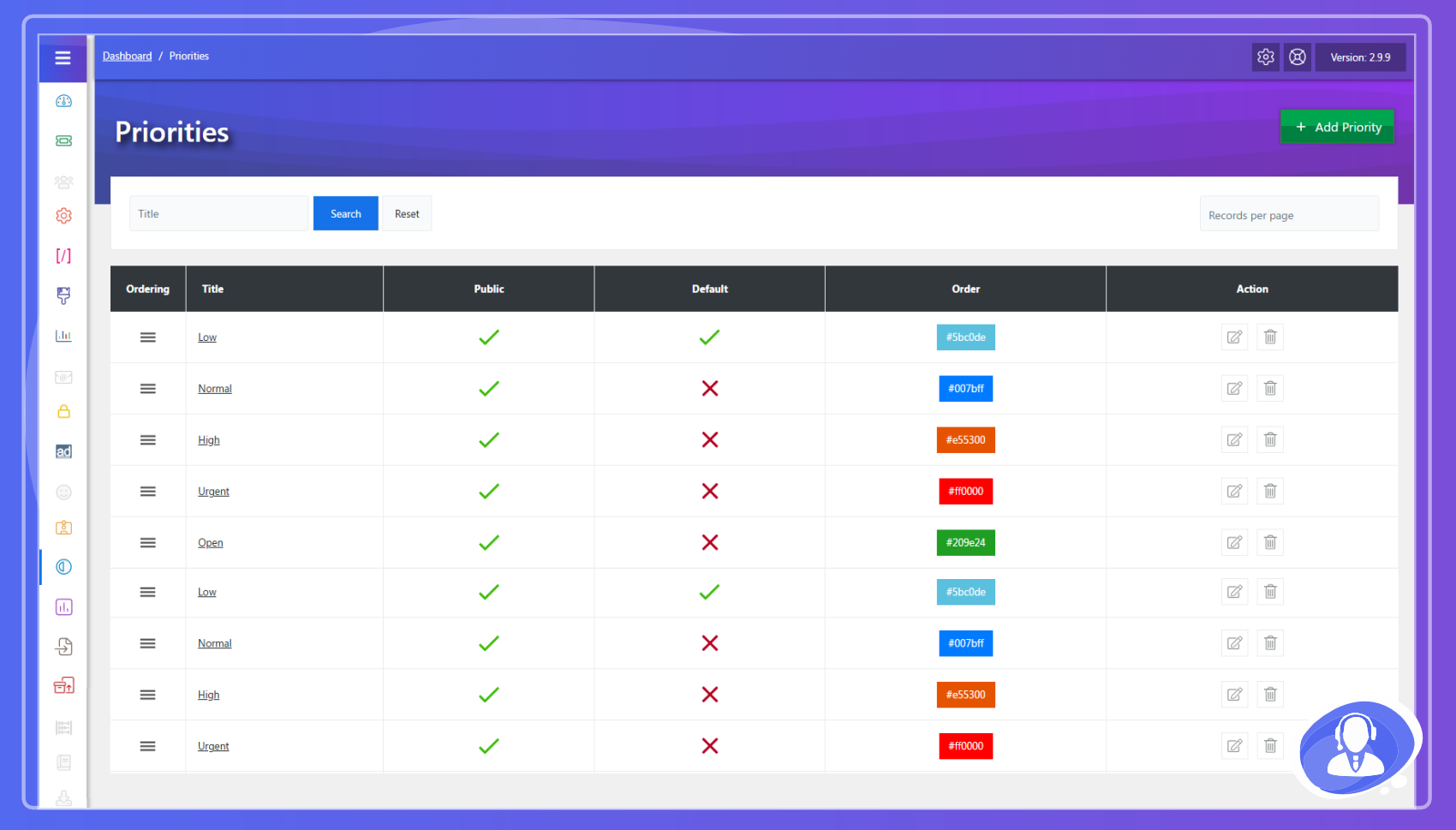Open the Open priority title link
This screenshot has width=1456, height=830.
(x=211, y=543)
